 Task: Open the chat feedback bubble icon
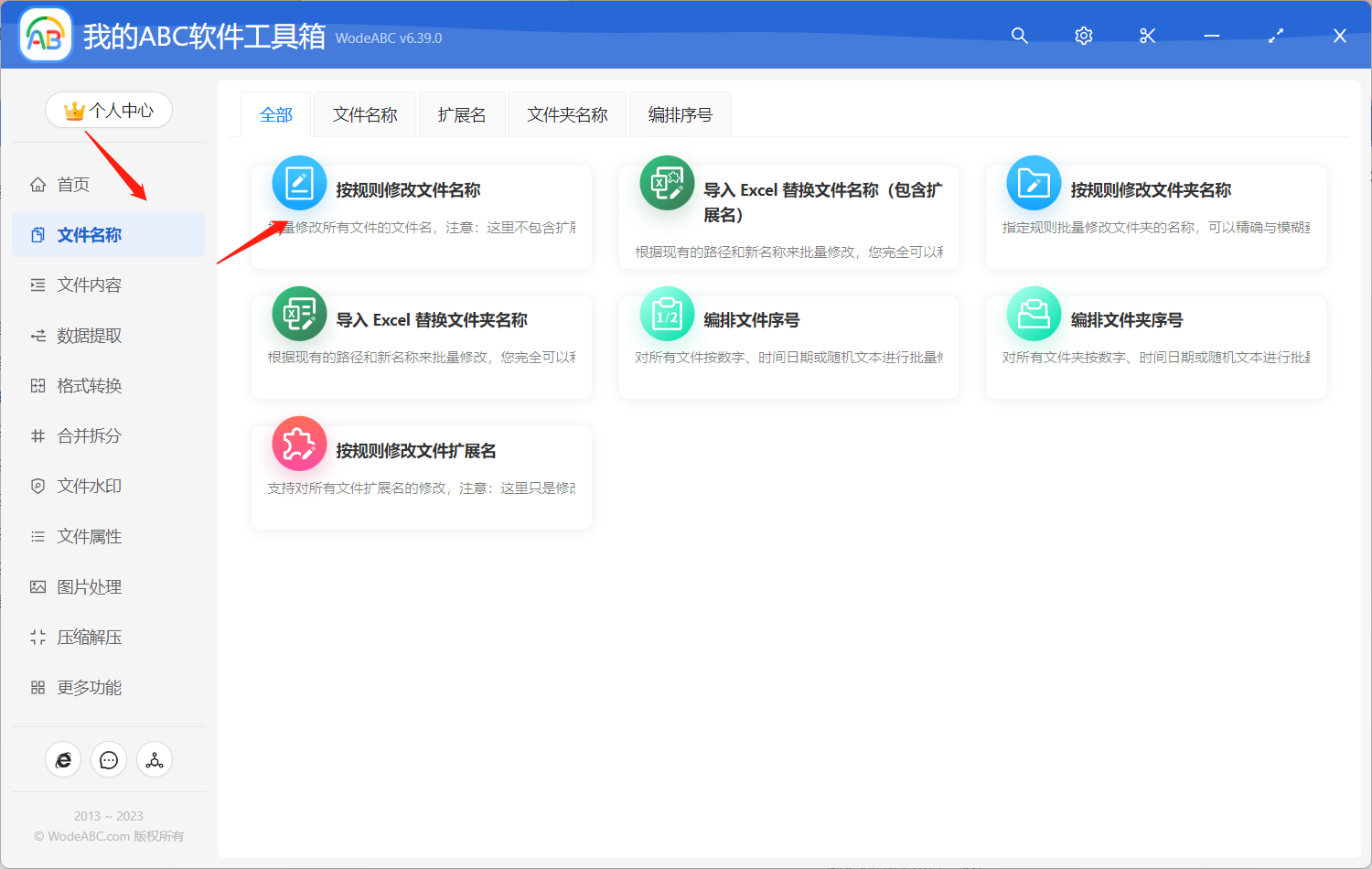109,759
